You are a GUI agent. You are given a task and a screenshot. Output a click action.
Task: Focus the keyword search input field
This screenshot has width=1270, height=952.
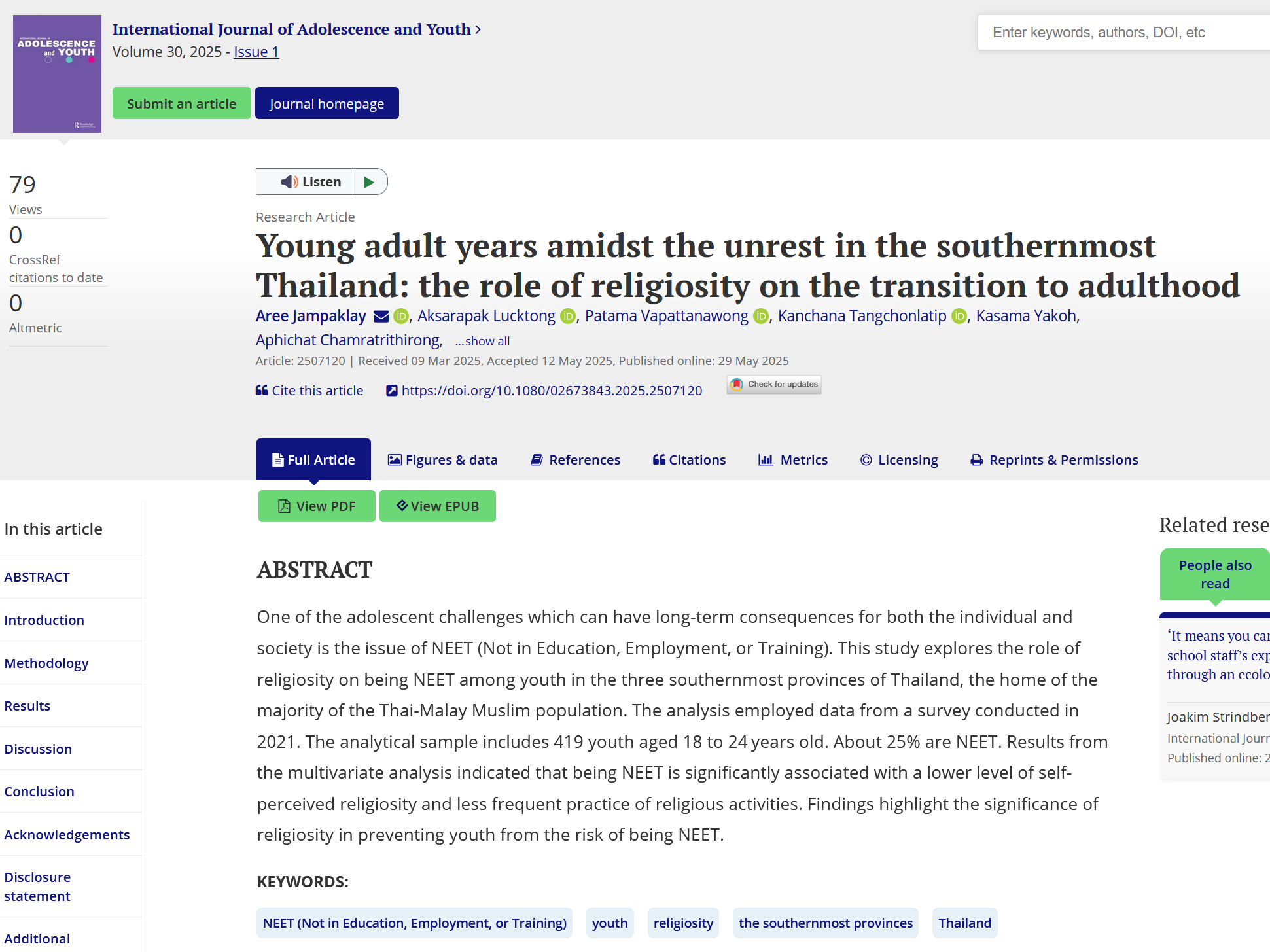[x=1122, y=33]
